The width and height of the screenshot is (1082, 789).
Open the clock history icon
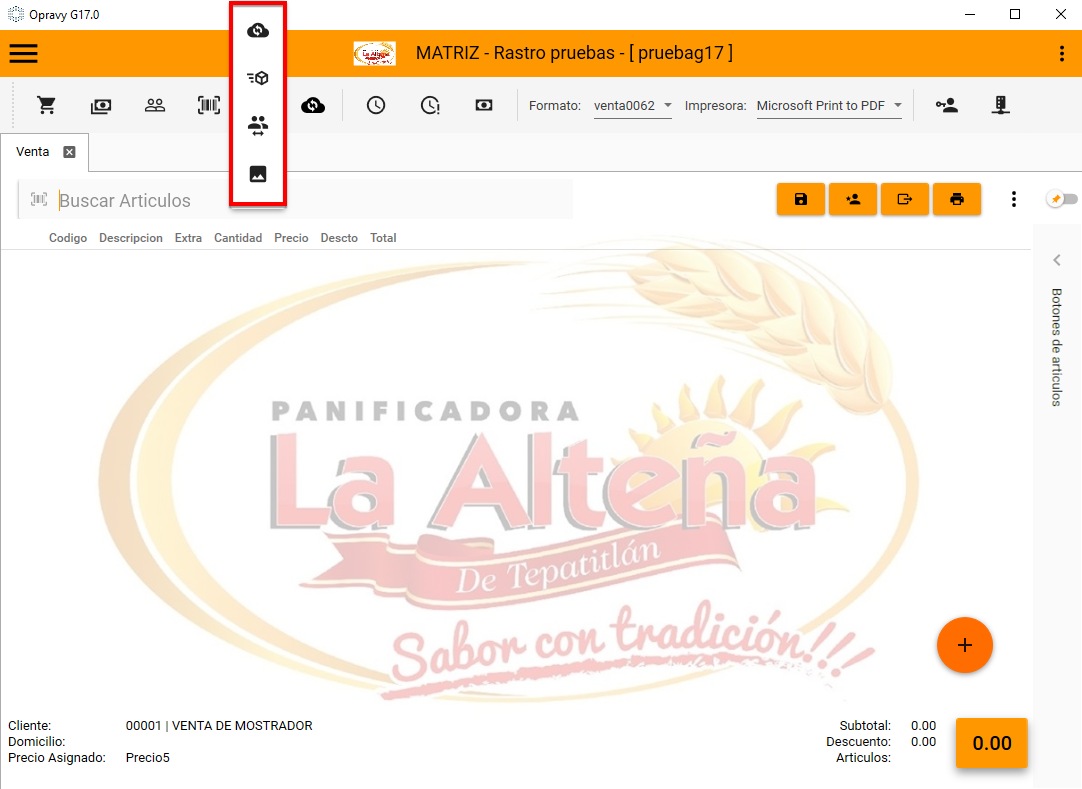pos(375,105)
